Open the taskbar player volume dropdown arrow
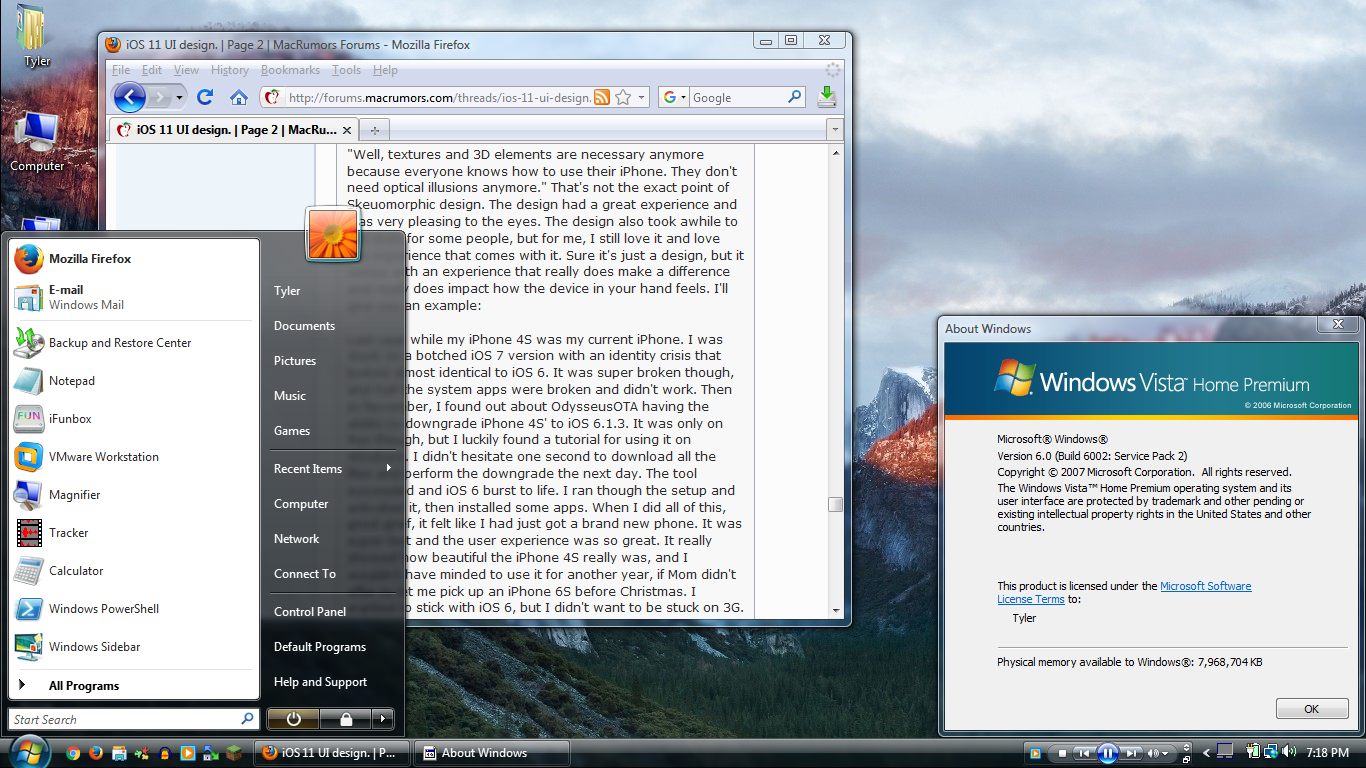This screenshot has width=1366, height=768. (x=1165, y=753)
